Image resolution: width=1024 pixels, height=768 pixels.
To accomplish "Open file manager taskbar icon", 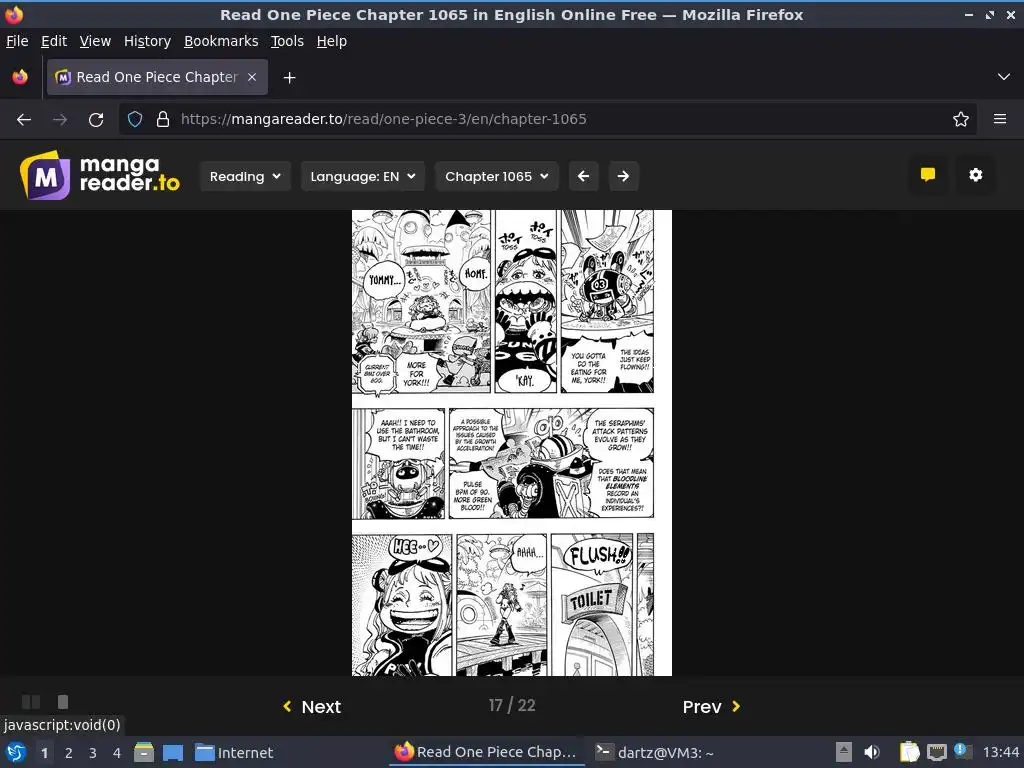I will [x=144, y=752].
